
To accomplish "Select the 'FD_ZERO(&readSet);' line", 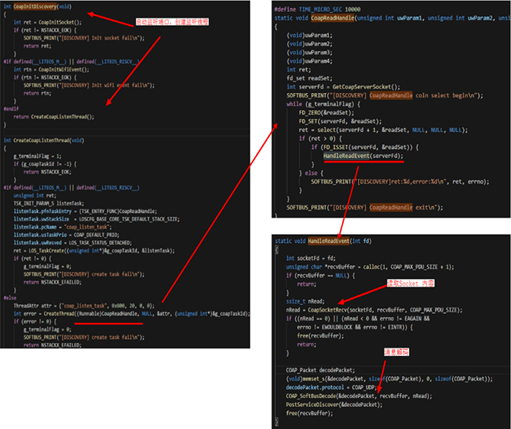I will 326,113.
